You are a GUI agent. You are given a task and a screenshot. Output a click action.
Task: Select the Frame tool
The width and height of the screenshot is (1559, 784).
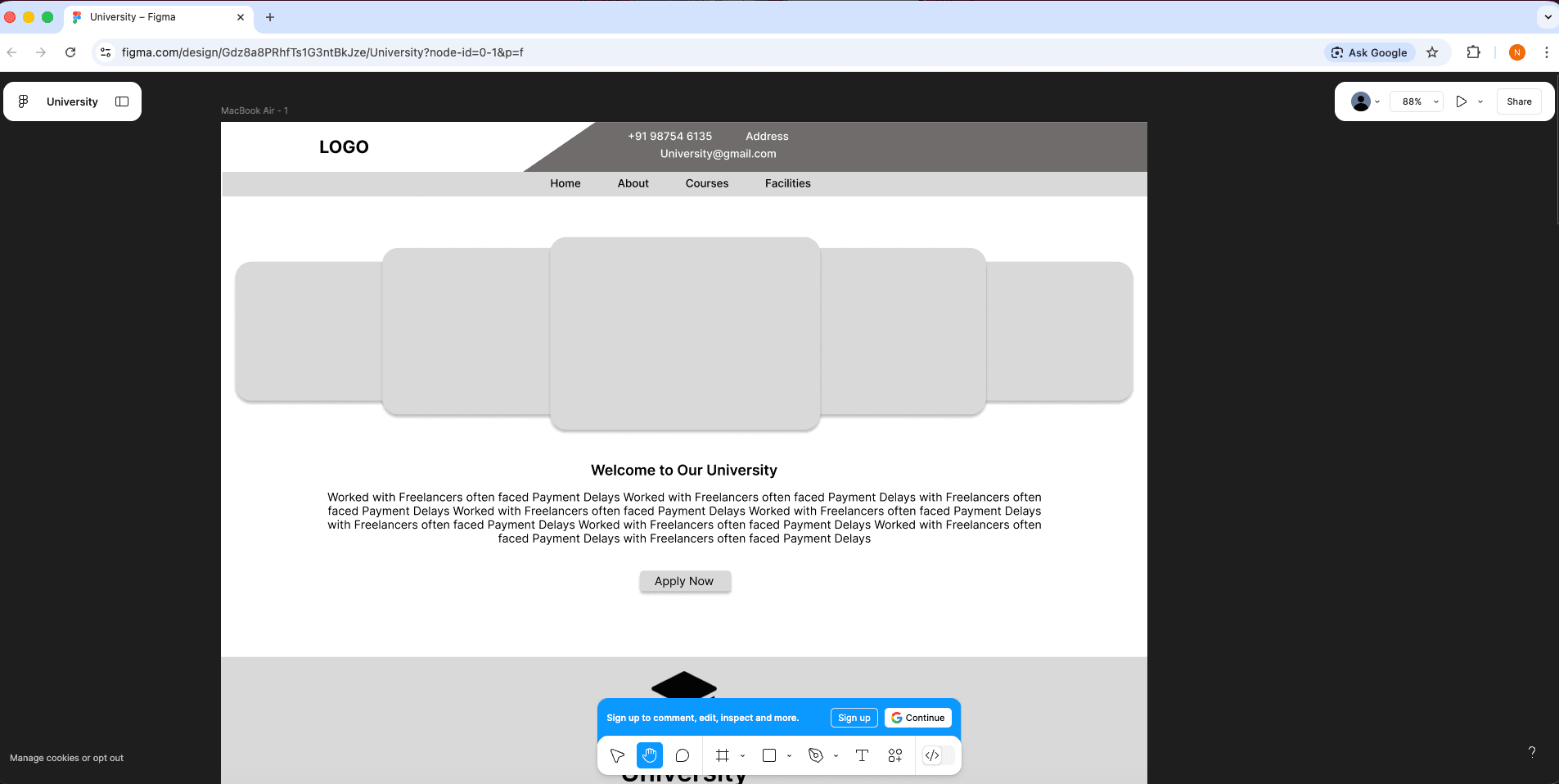(x=722, y=755)
